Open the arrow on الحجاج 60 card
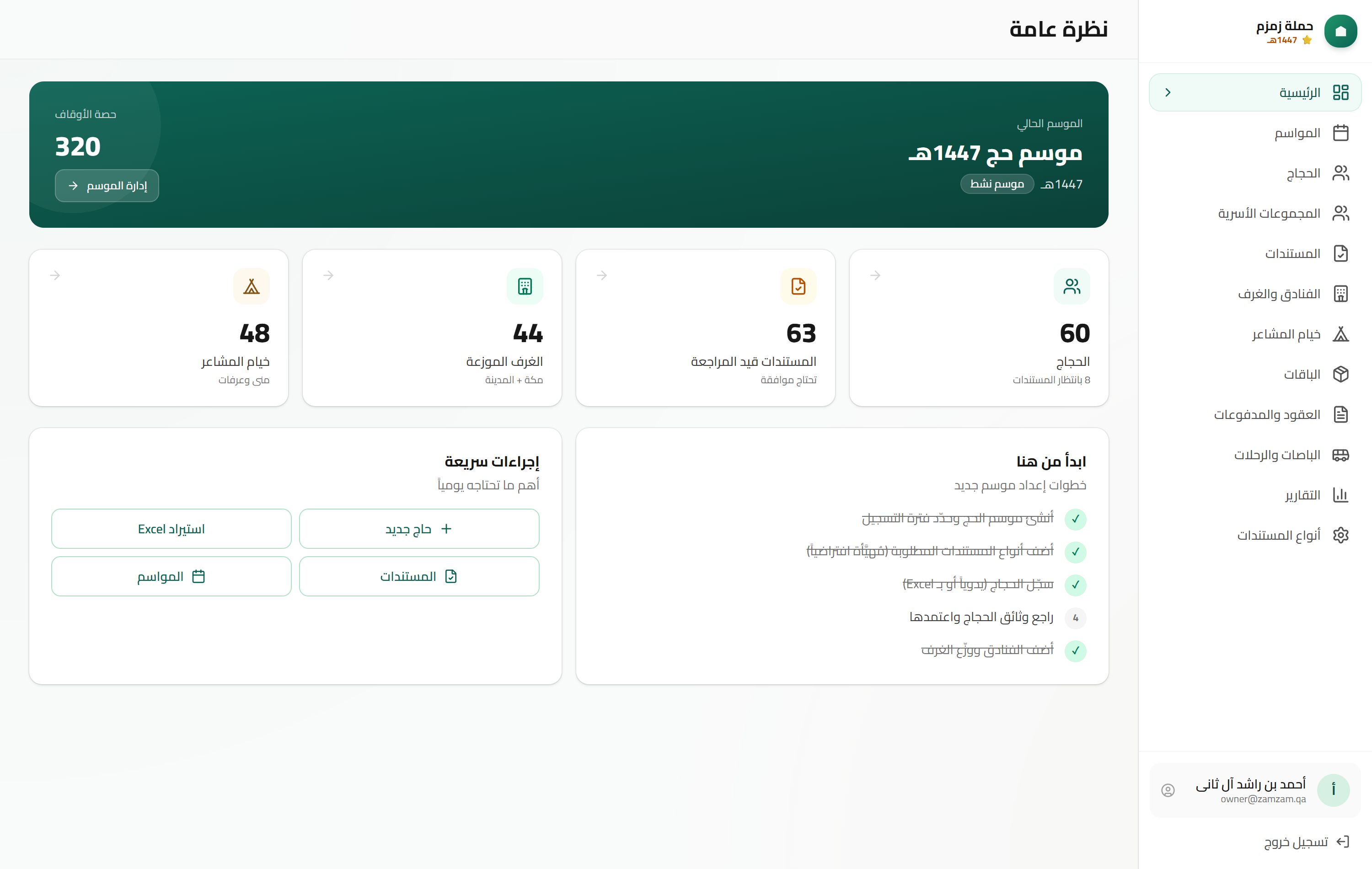The height and width of the screenshot is (869, 1372). [x=875, y=275]
